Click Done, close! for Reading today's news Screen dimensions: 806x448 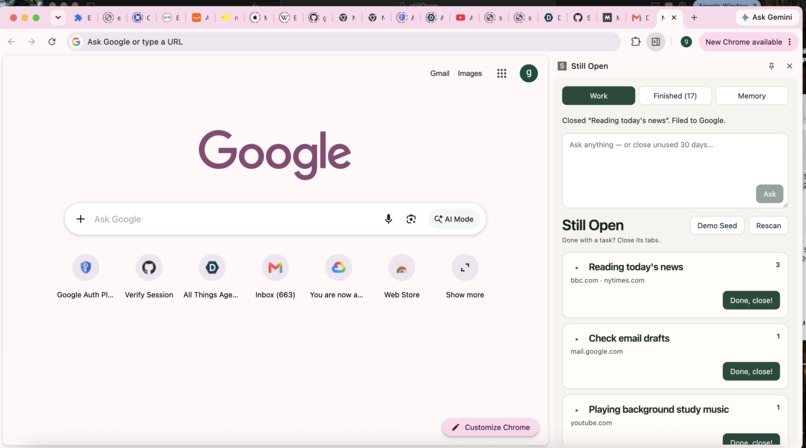pyautogui.click(x=751, y=300)
